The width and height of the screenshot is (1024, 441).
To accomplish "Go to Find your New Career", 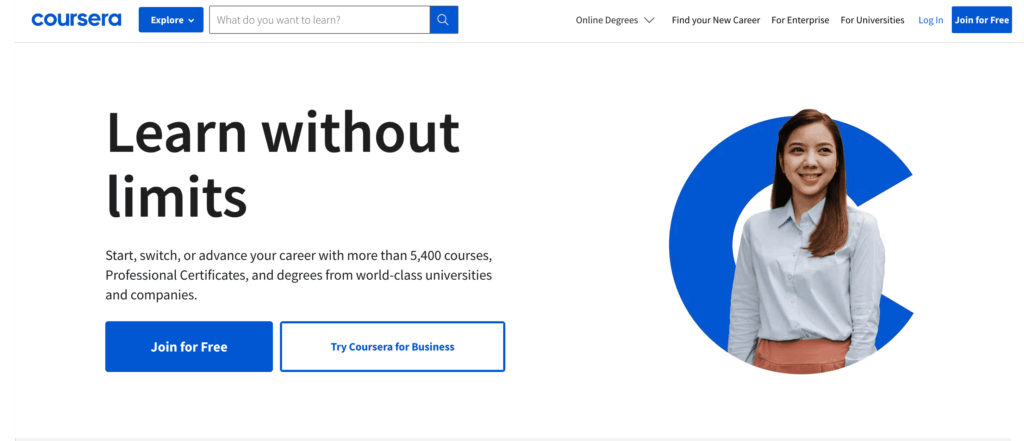I will [x=716, y=20].
